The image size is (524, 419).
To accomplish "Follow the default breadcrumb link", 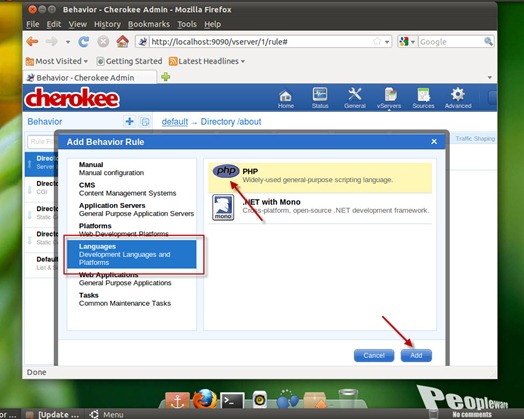I will click(x=175, y=122).
